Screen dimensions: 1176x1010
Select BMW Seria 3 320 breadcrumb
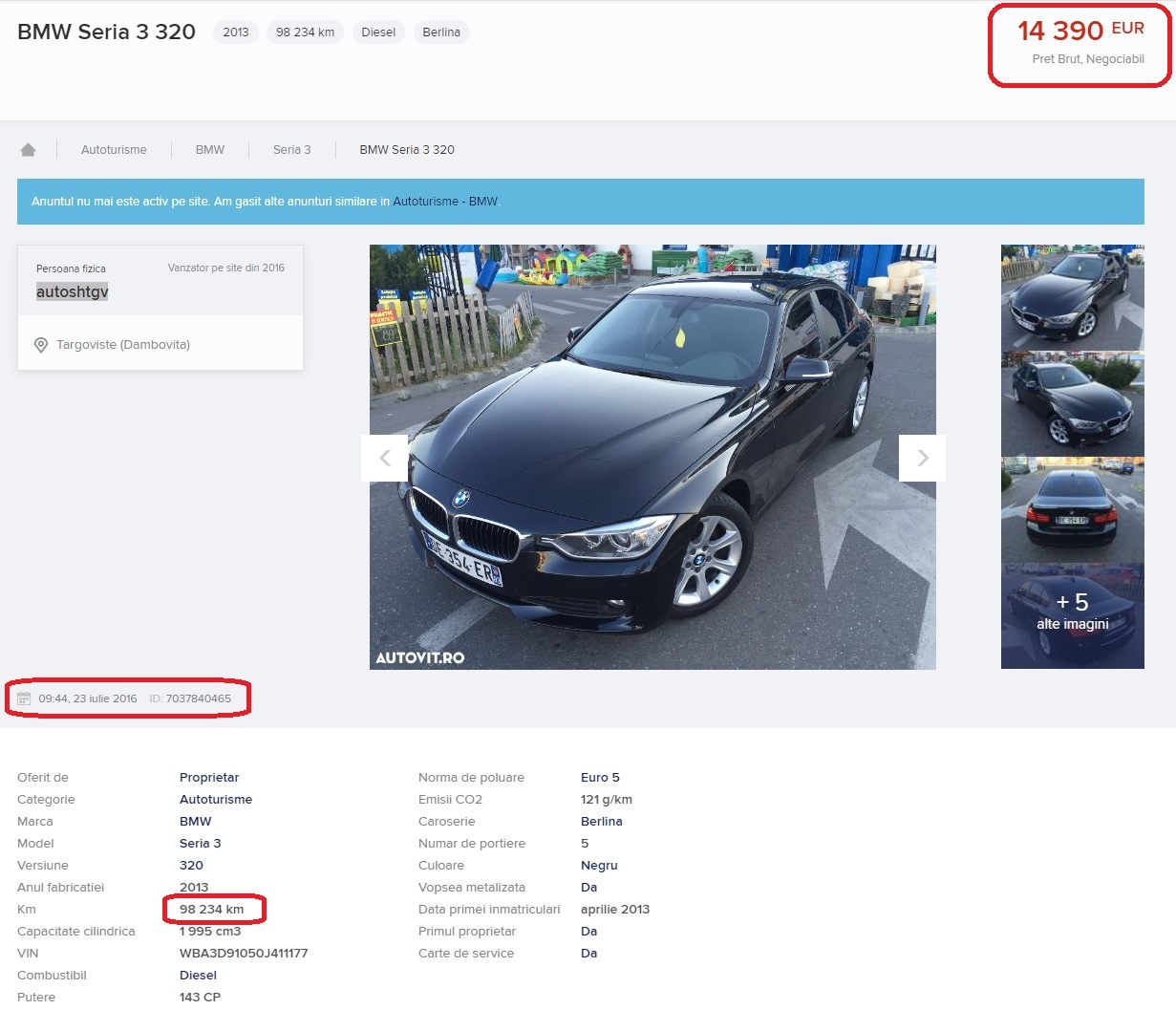point(407,150)
